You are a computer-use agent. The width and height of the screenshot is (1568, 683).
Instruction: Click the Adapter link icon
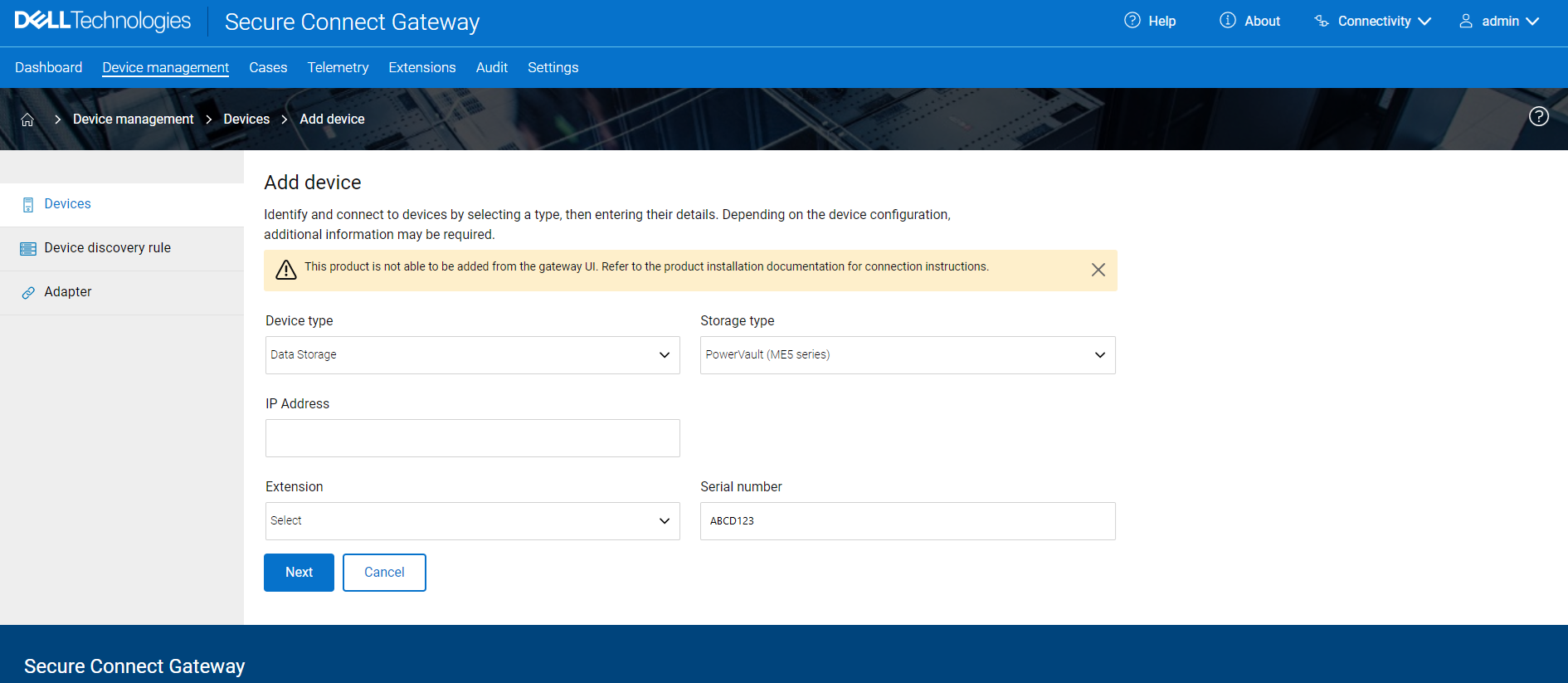[28, 293]
